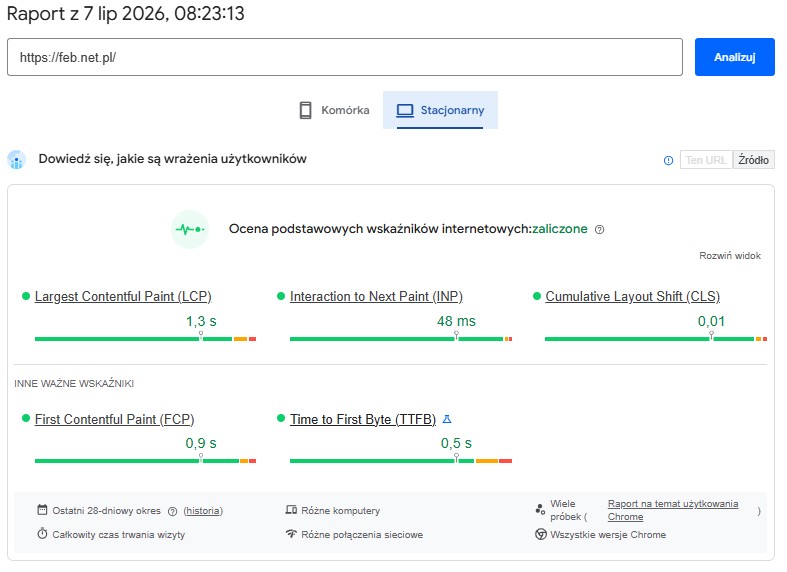Click the experimental flask icon near TTFB
The image size is (787, 572).
[x=447, y=418]
